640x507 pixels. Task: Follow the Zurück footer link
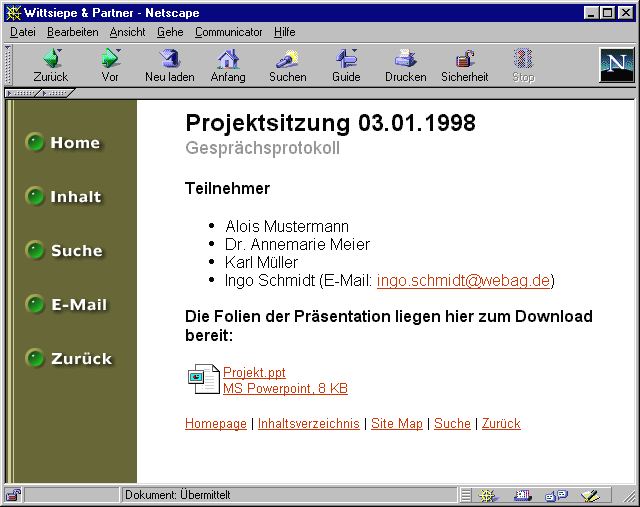point(501,423)
